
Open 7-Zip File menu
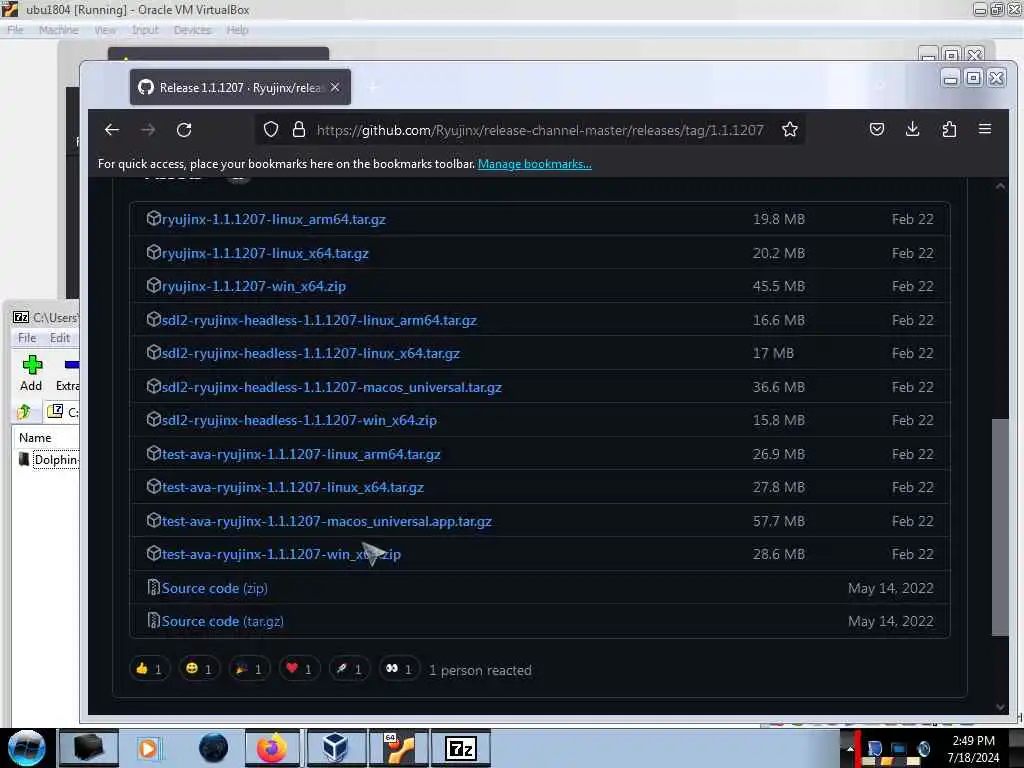pos(27,338)
